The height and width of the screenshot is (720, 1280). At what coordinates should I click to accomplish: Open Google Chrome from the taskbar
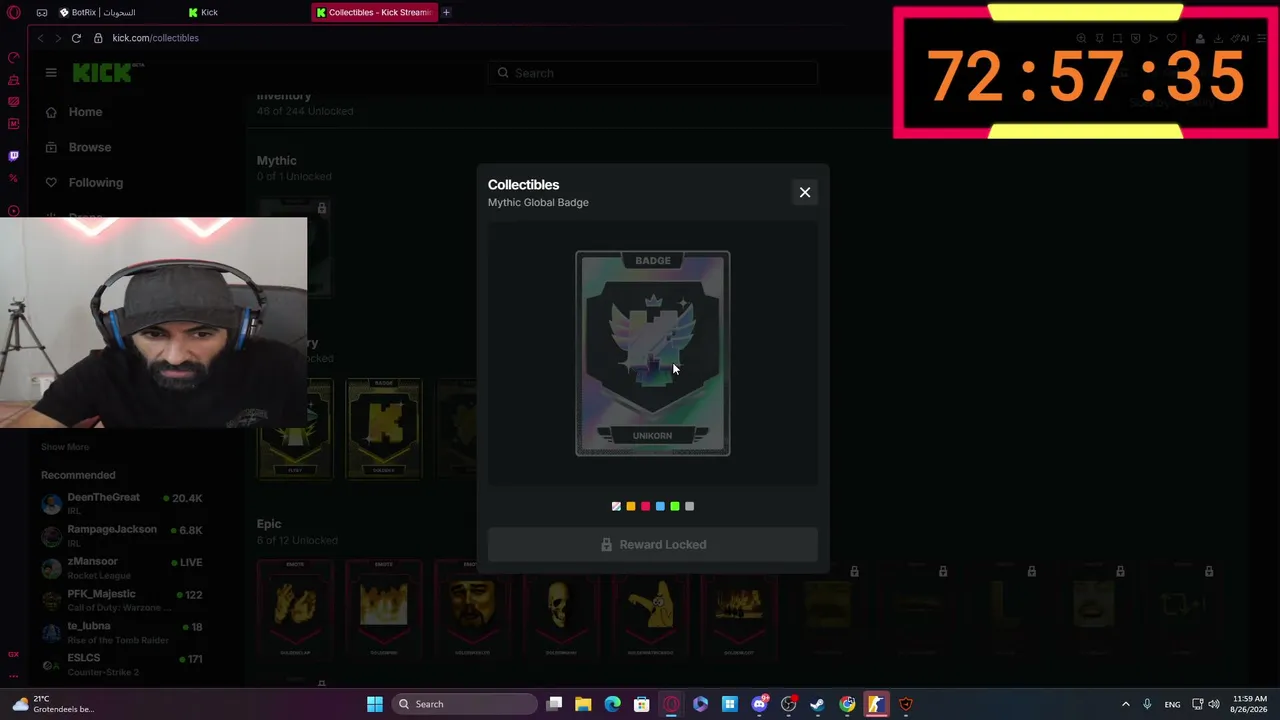point(847,704)
